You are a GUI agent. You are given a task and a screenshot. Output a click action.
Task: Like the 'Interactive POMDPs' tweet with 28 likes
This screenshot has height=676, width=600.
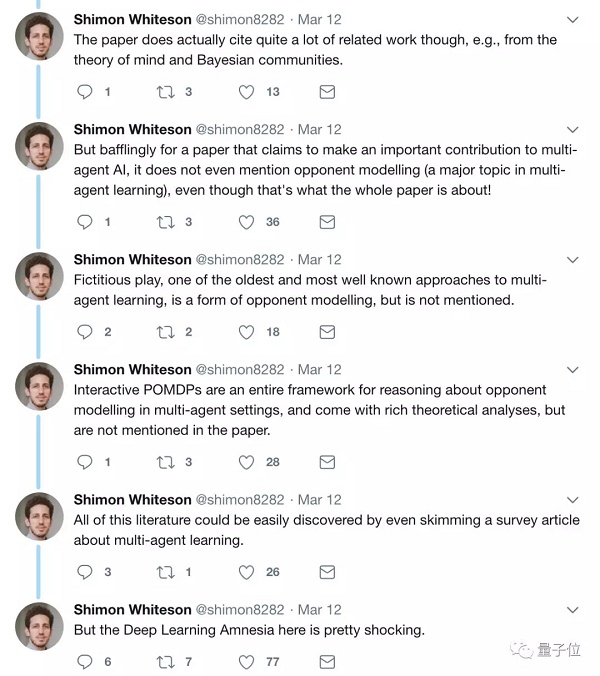246,462
